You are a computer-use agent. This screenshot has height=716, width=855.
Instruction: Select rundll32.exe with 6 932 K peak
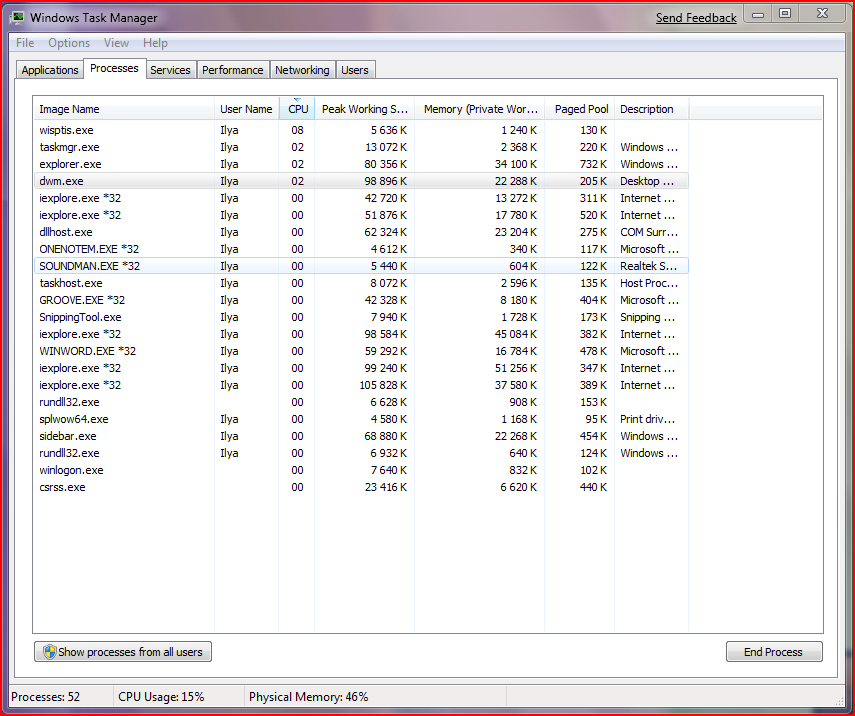point(361,453)
